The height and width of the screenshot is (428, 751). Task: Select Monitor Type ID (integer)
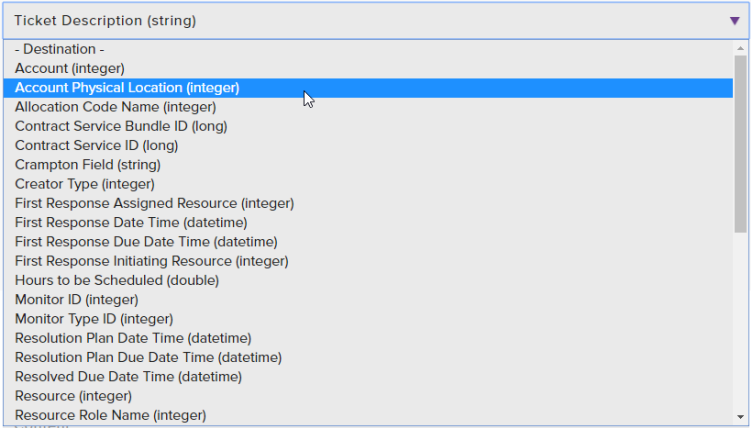click(94, 319)
